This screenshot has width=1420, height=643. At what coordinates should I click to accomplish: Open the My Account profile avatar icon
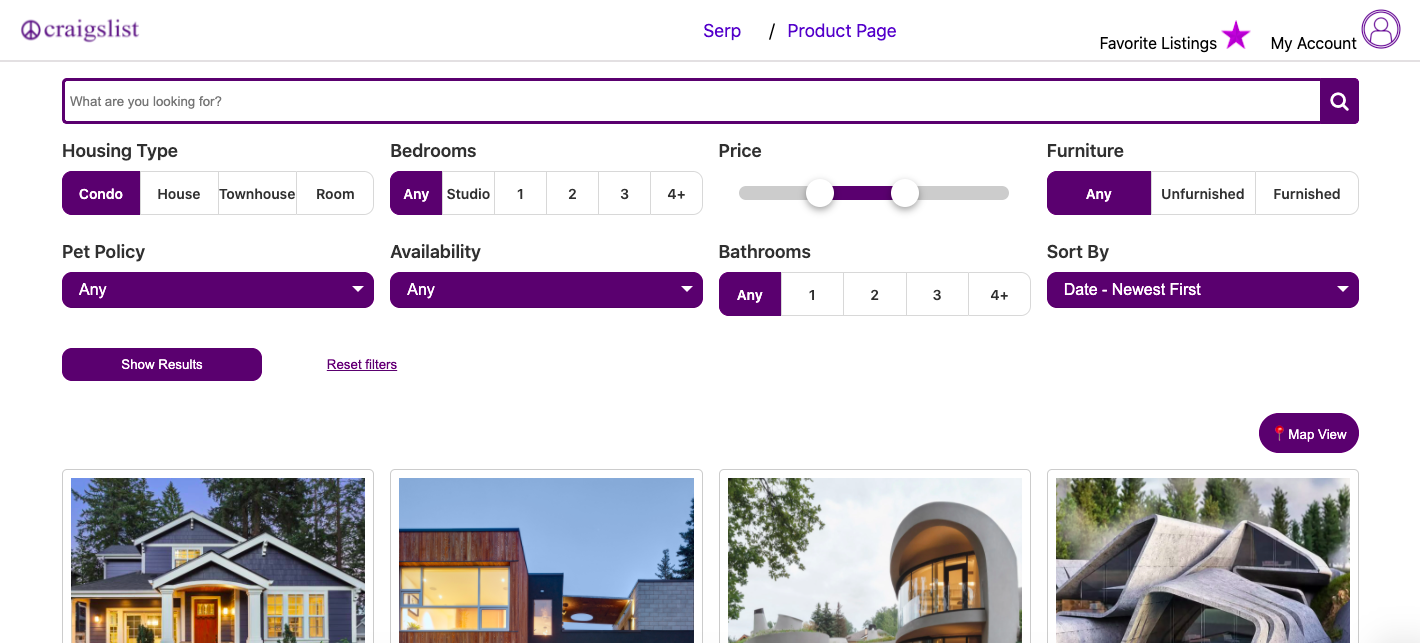click(x=1381, y=29)
